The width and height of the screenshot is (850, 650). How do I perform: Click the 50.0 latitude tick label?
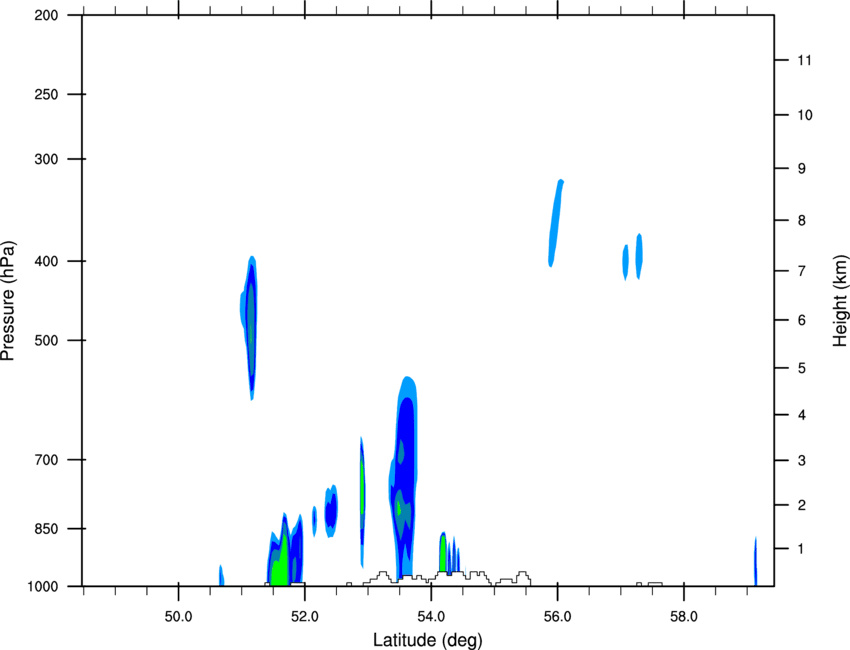tap(178, 617)
